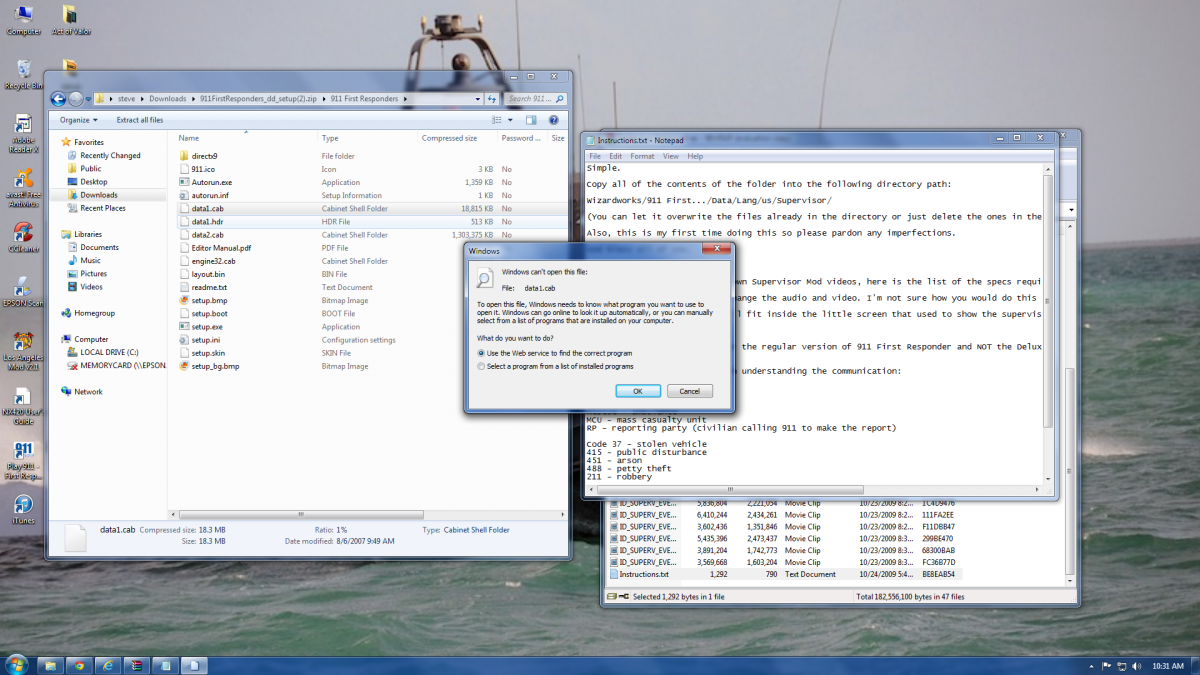1200x675 pixels.
Task: Open the Organize dropdown menu
Action: coord(78,120)
